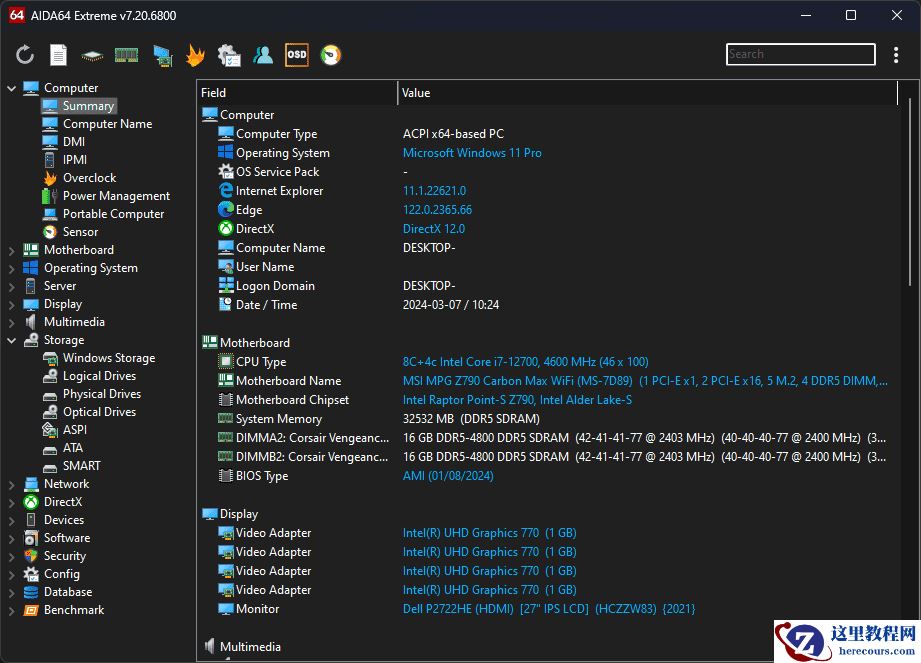The image size is (921, 663).
Task: Collapse the Computer tree node
Action: pos(12,88)
